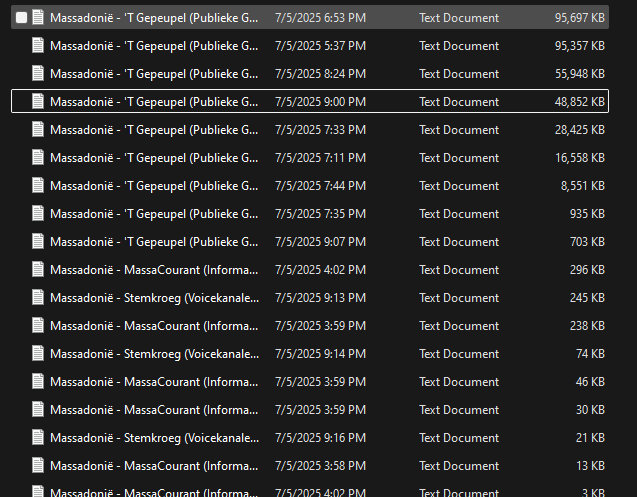Screen dimensions: 637x497
Task: Click the text document icon of the 16,558 KB file
Action: pyautogui.click(x=38, y=158)
